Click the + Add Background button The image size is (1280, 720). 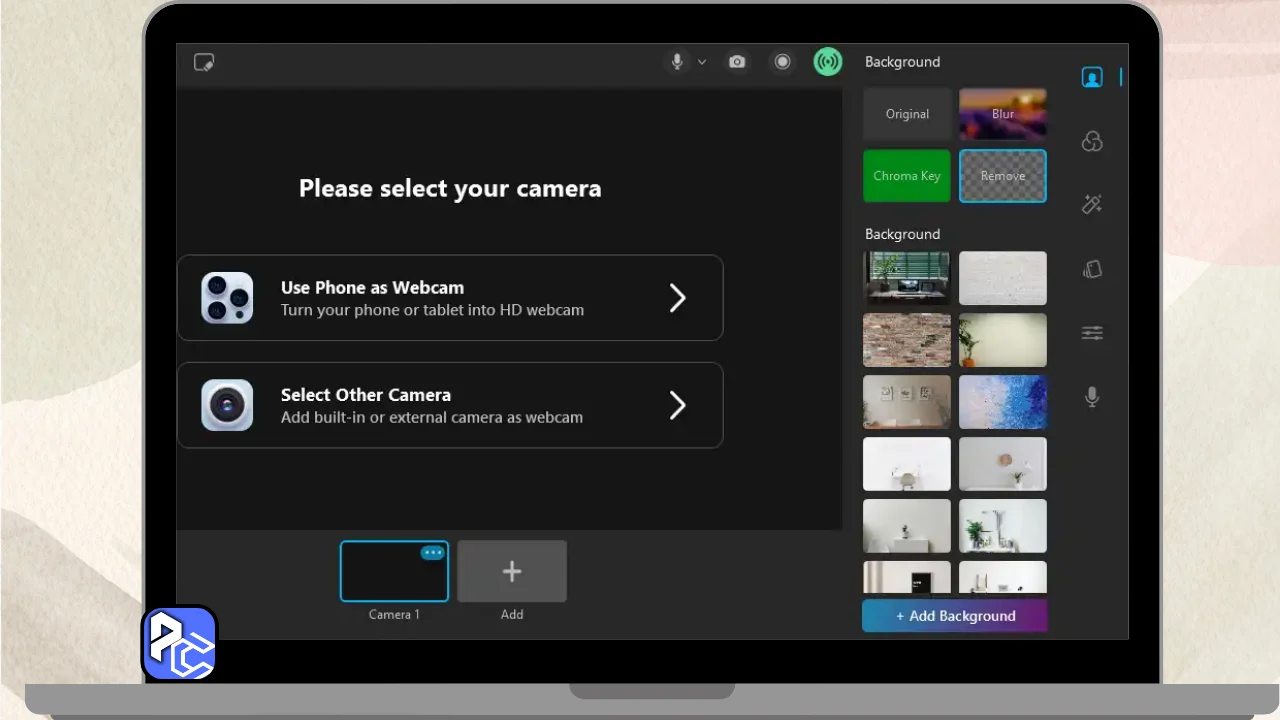click(955, 616)
